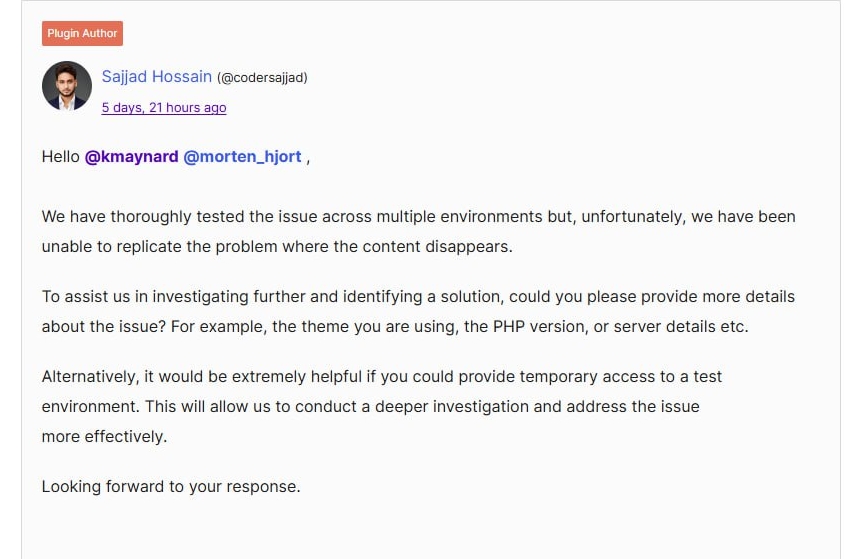The width and height of the screenshot is (850, 559).
Task: Click the line beginning "To assist us in investigating"
Action: point(418,297)
